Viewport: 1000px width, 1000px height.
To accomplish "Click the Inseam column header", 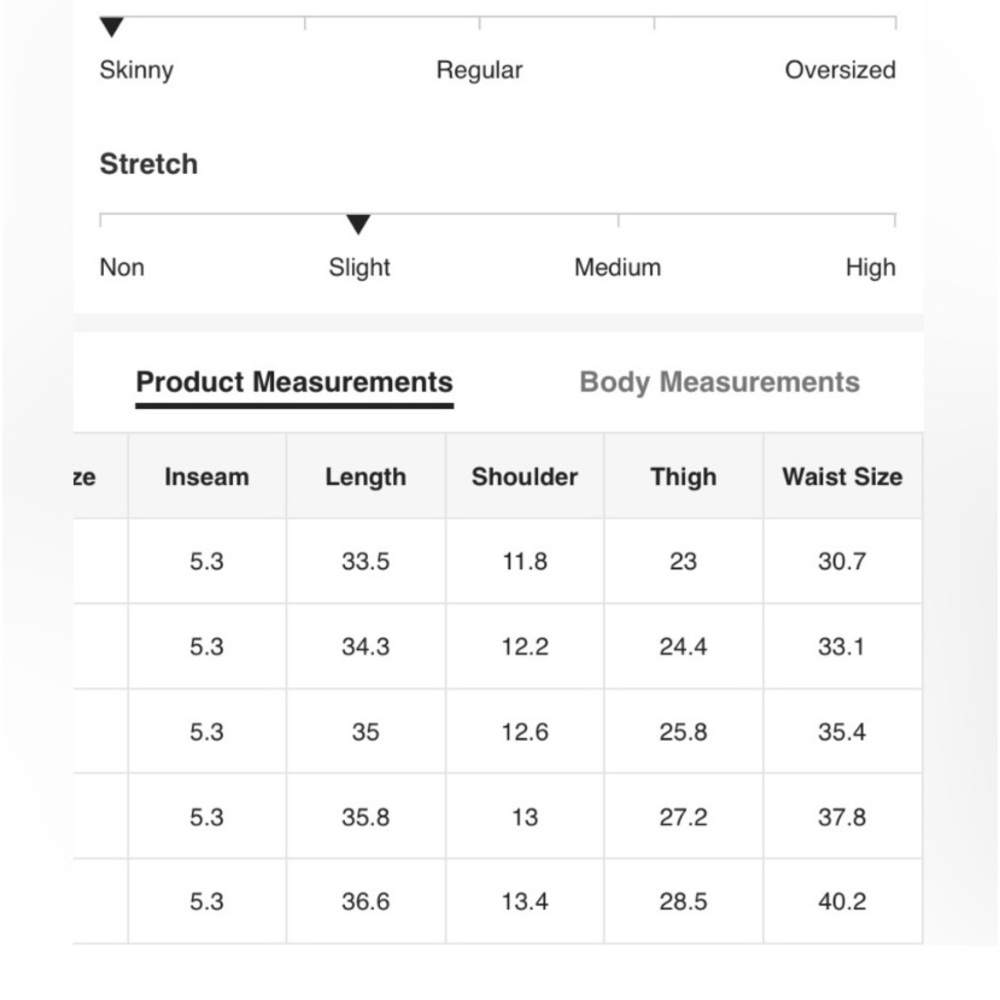I will [206, 477].
